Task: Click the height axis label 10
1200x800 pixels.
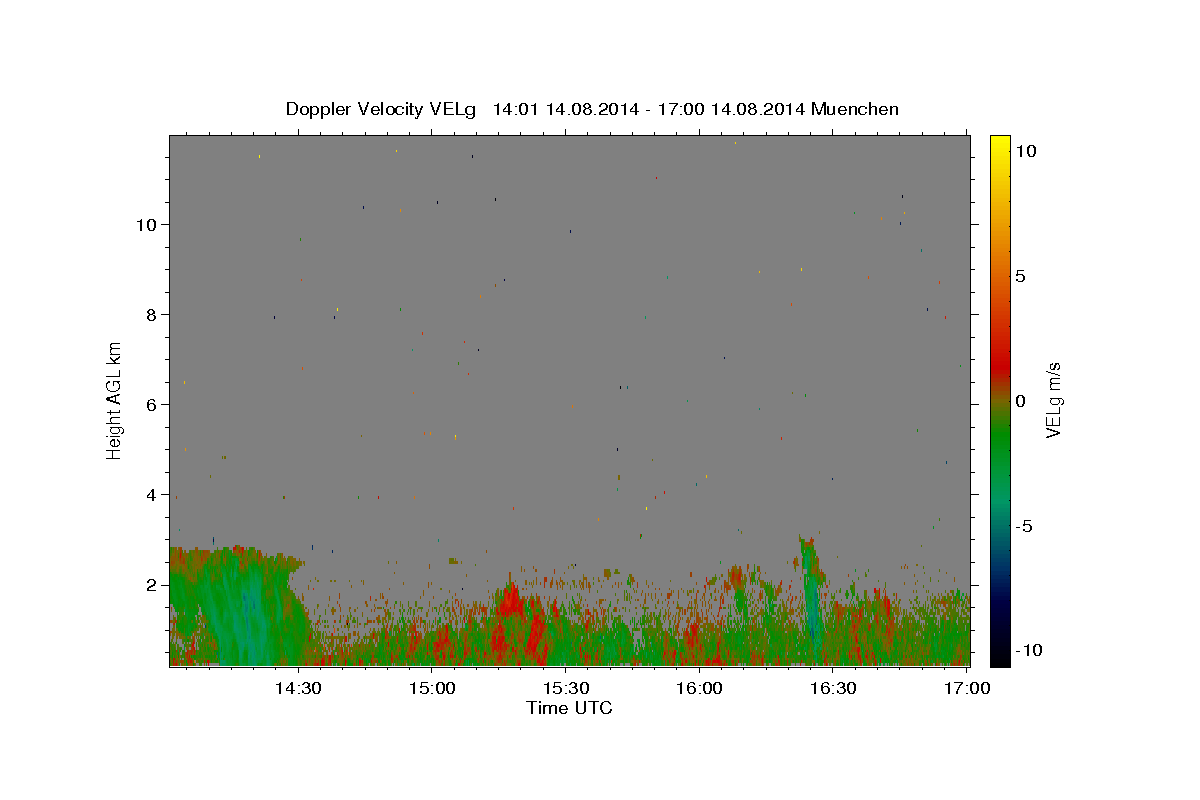Action: click(147, 225)
